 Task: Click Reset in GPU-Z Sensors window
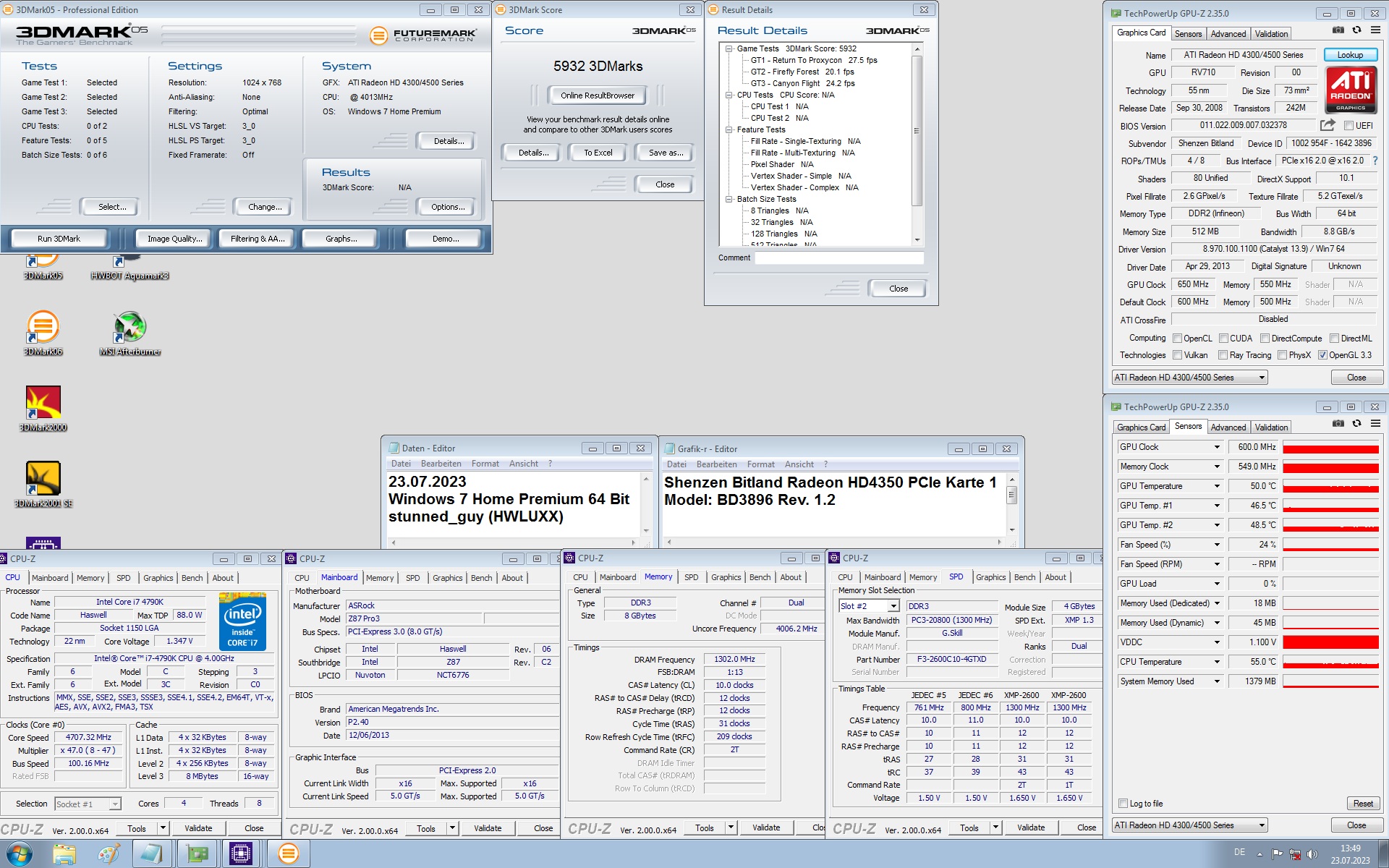pyautogui.click(x=1363, y=804)
